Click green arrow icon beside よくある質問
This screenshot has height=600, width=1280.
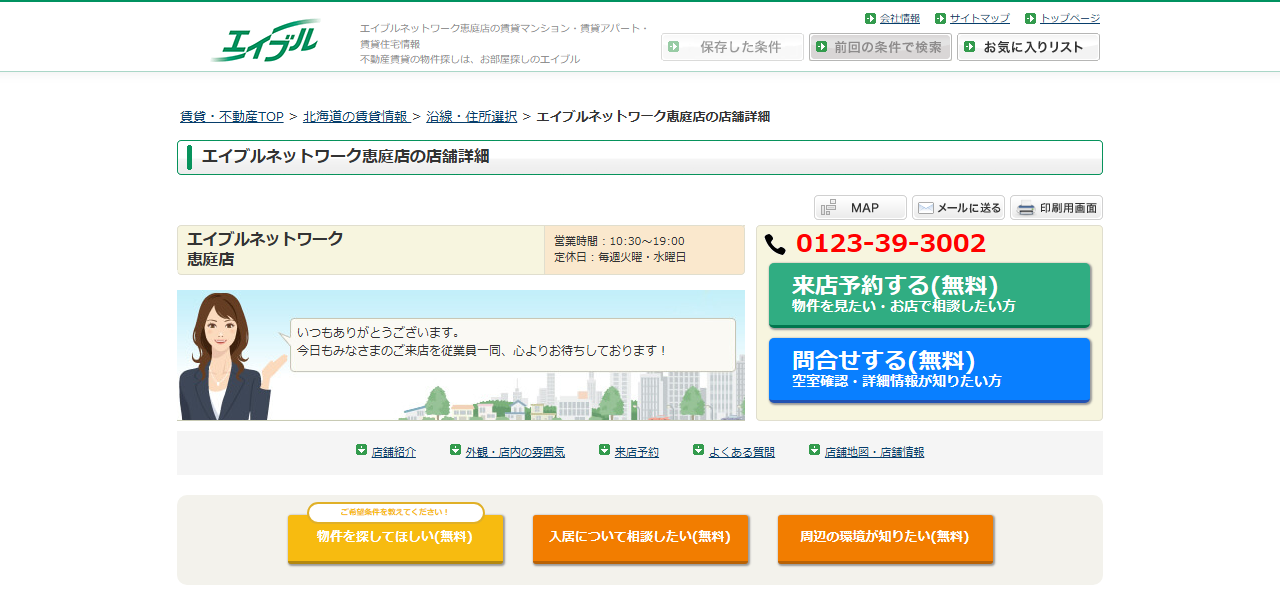(699, 450)
